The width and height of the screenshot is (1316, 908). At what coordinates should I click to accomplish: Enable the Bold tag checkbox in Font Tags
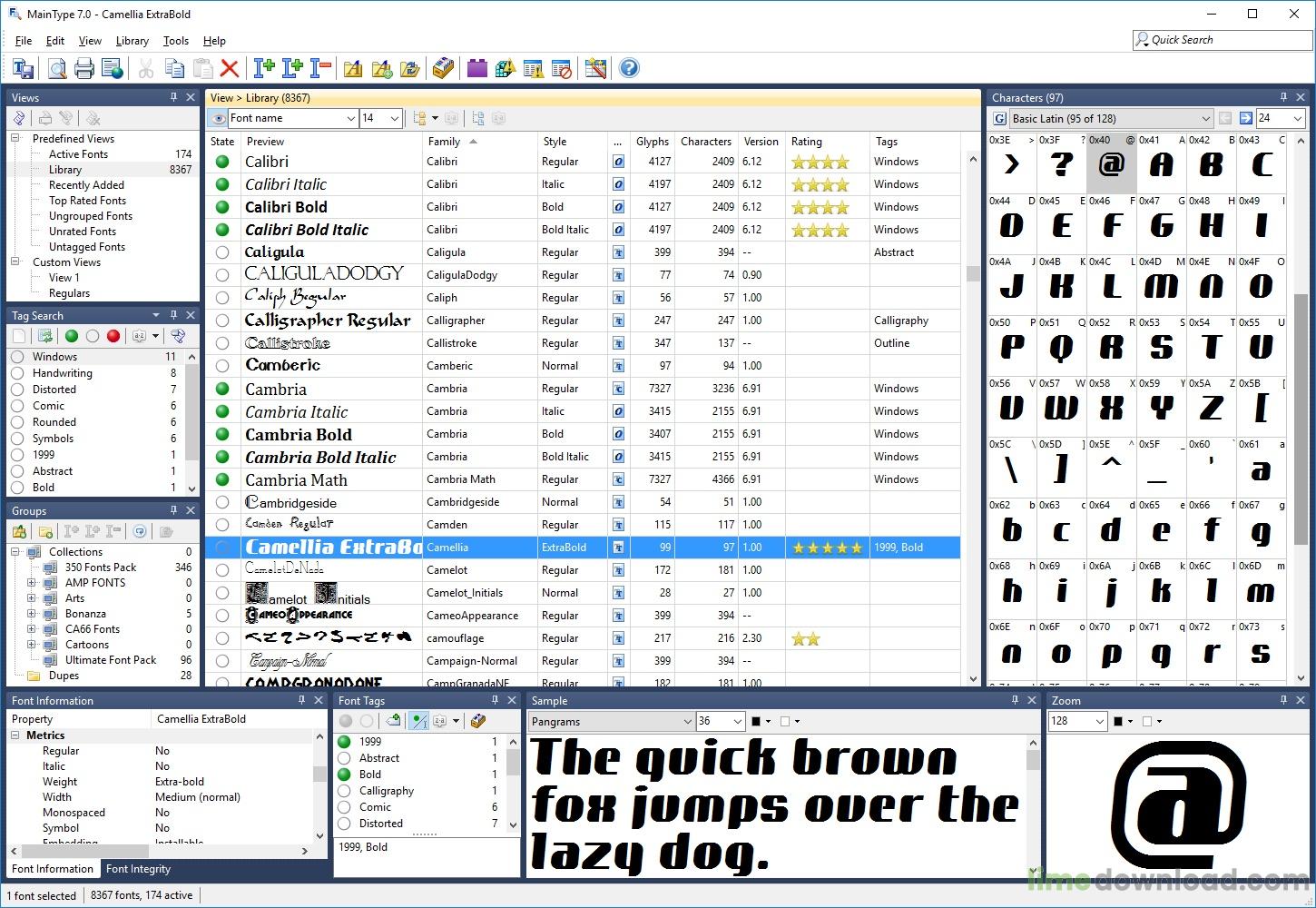[345, 774]
